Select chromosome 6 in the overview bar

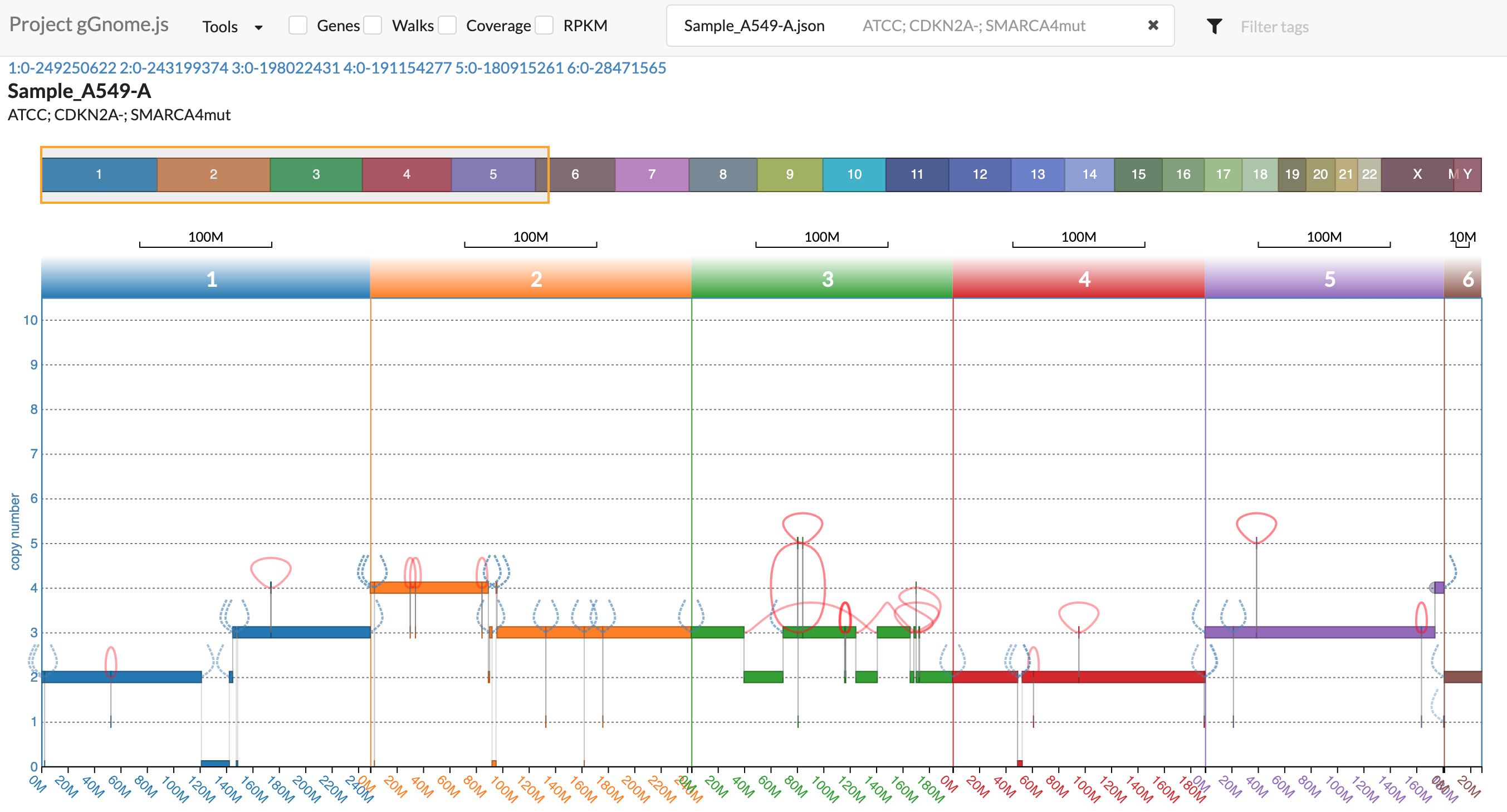(575, 174)
